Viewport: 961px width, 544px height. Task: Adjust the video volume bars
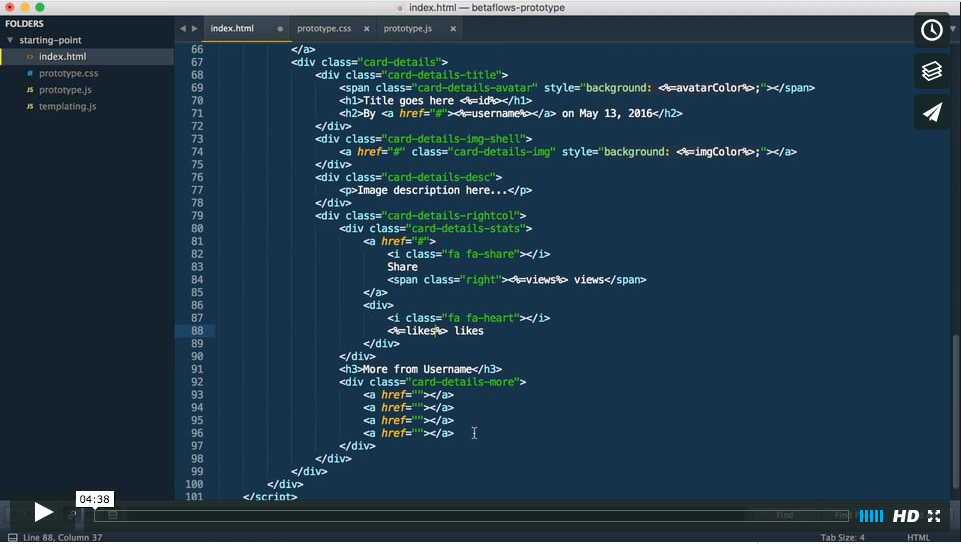click(x=871, y=516)
